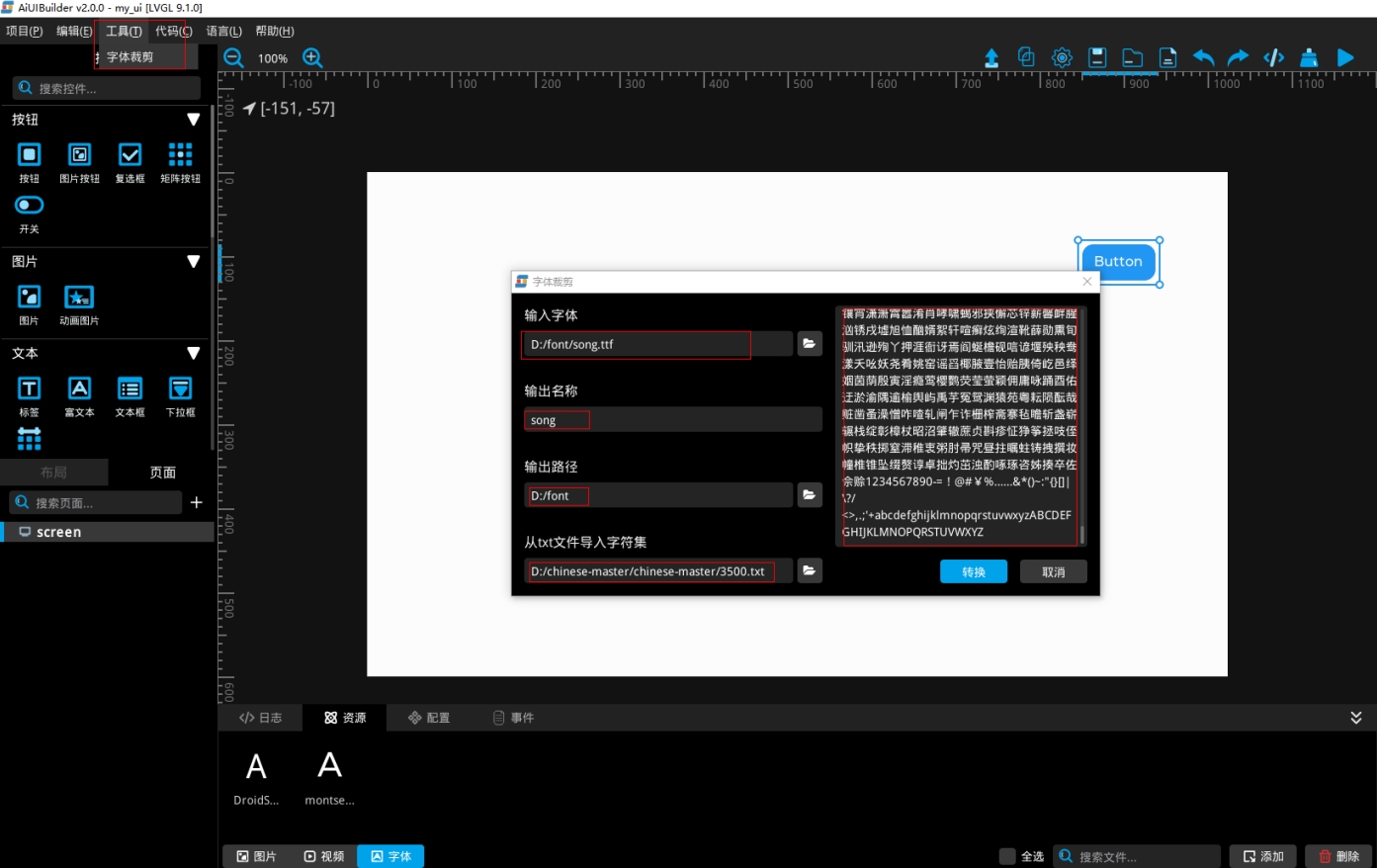Image resolution: width=1377 pixels, height=868 pixels.
Task: Switch to the 配置 tab
Action: (429, 718)
